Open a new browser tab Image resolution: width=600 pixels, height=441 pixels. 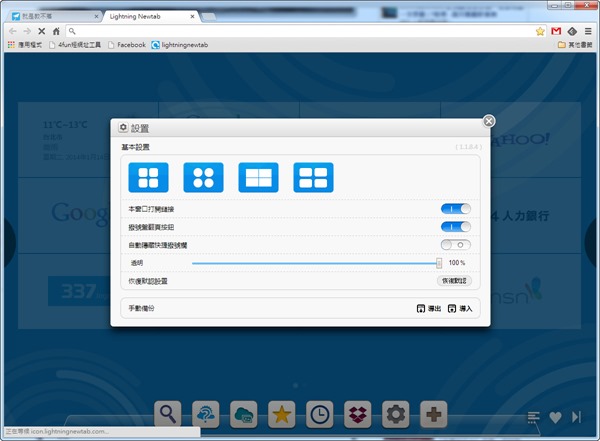click(x=209, y=16)
